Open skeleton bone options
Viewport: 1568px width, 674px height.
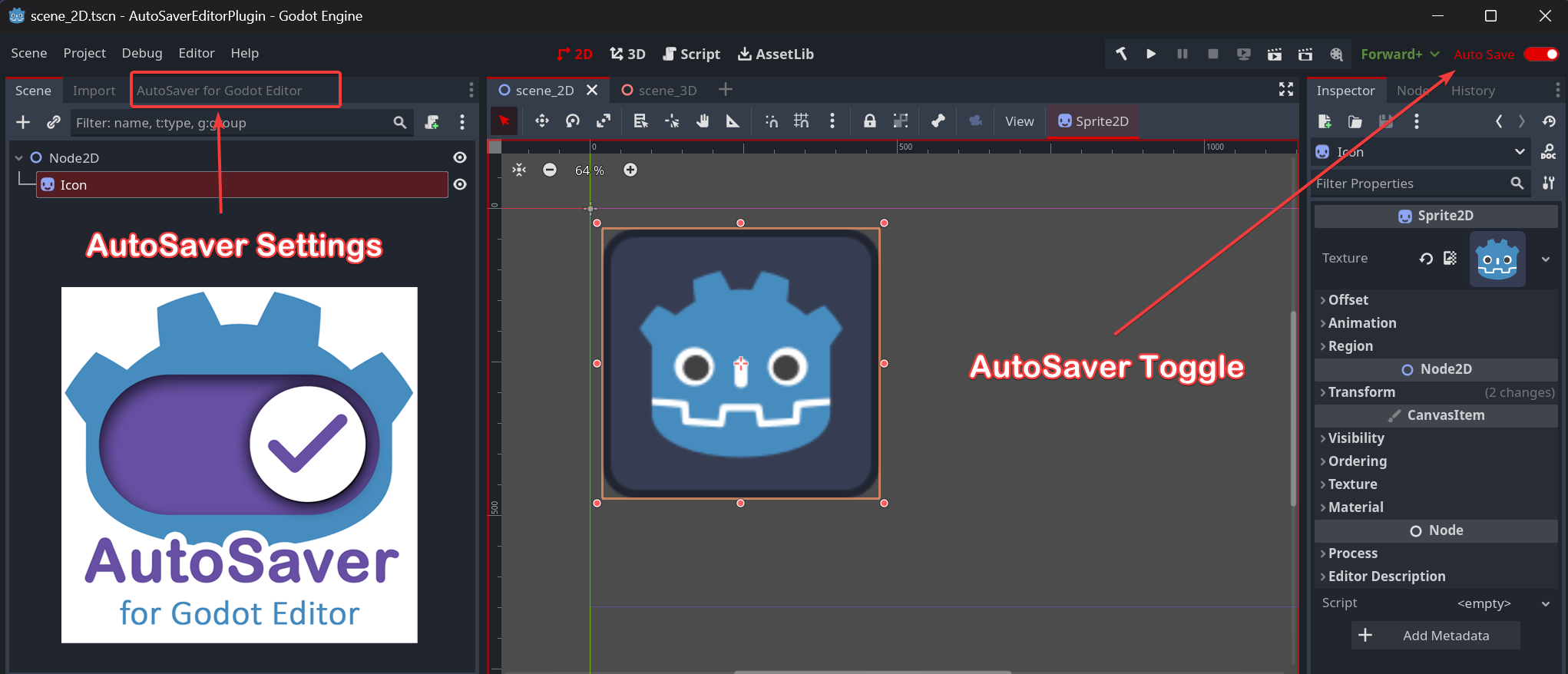pyautogui.click(x=938, y=121)
